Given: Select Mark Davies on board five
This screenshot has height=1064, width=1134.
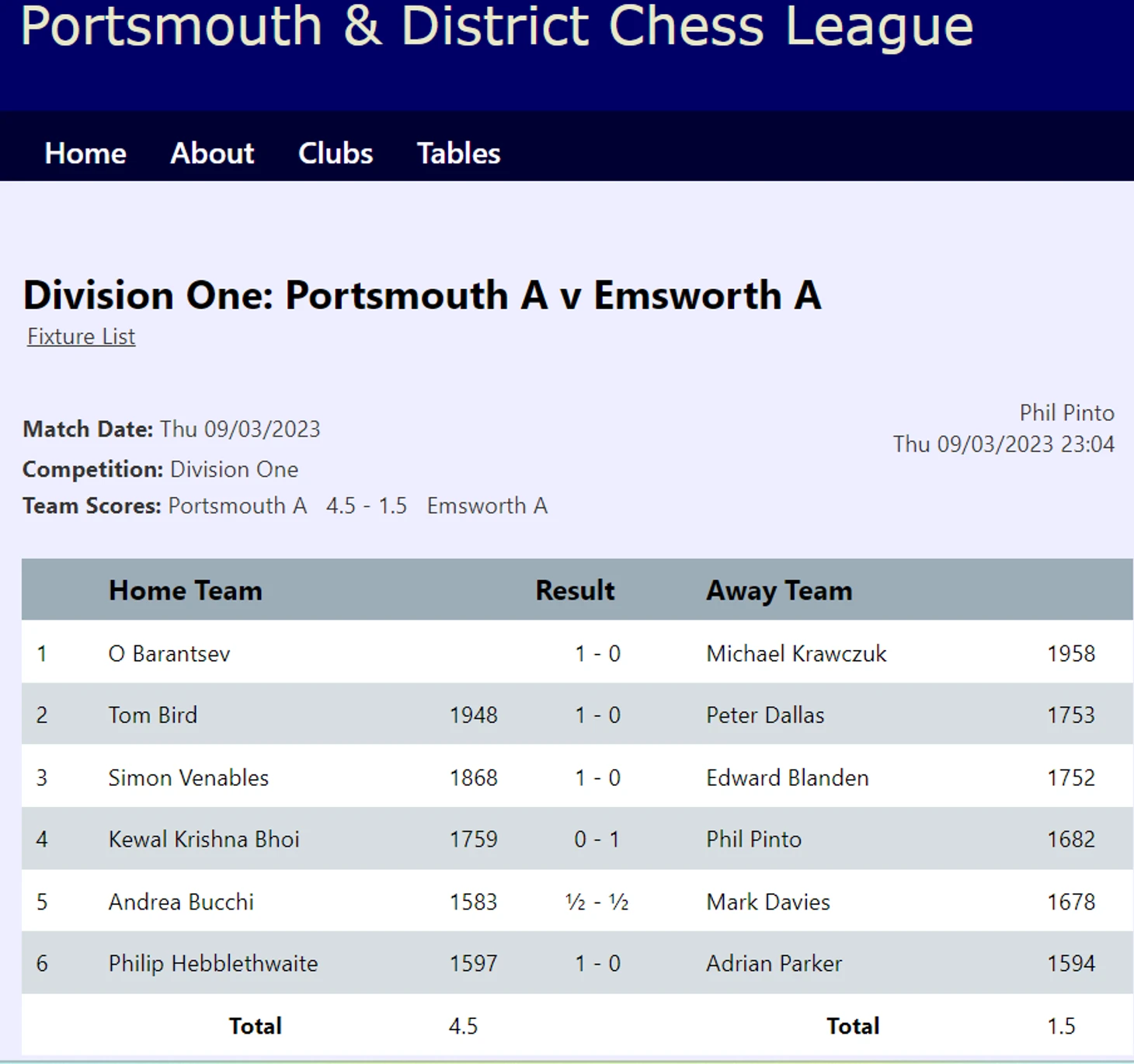Looking at the screenshot, I should (x=768, y=902).
